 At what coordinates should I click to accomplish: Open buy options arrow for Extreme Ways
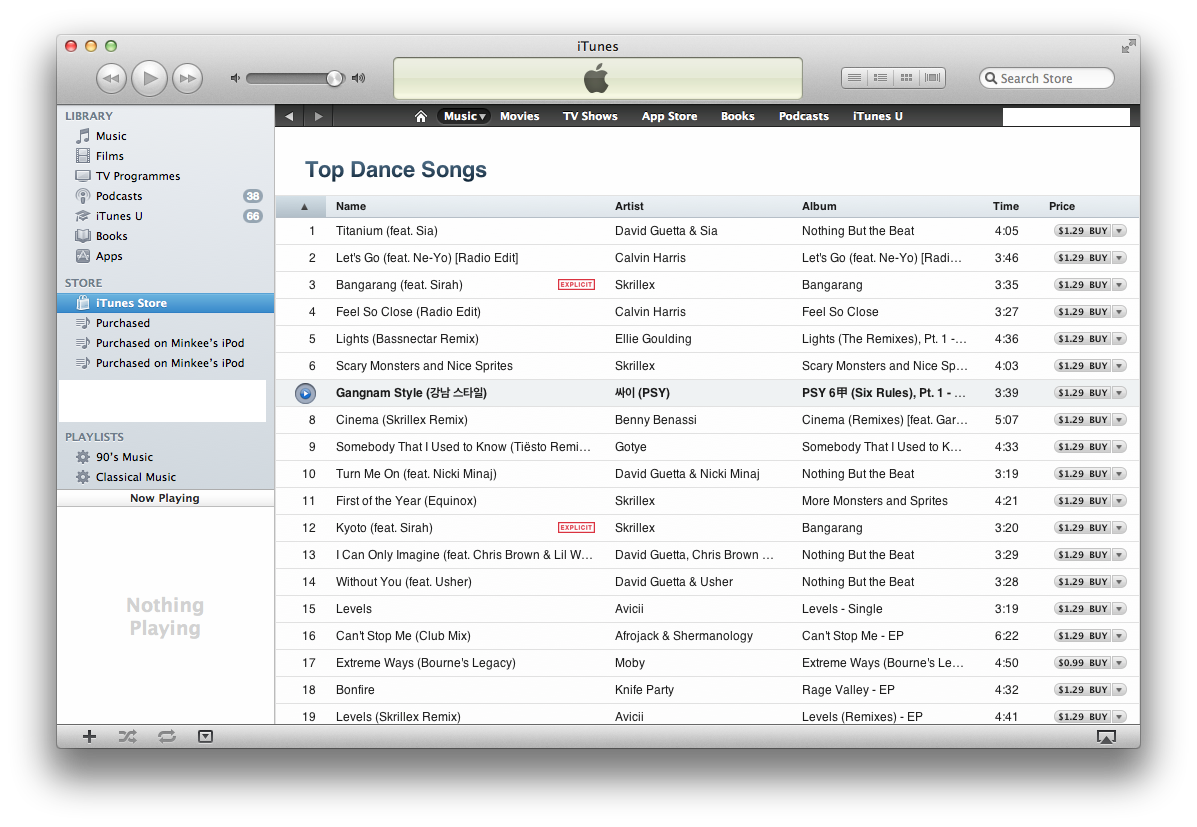1119,663
